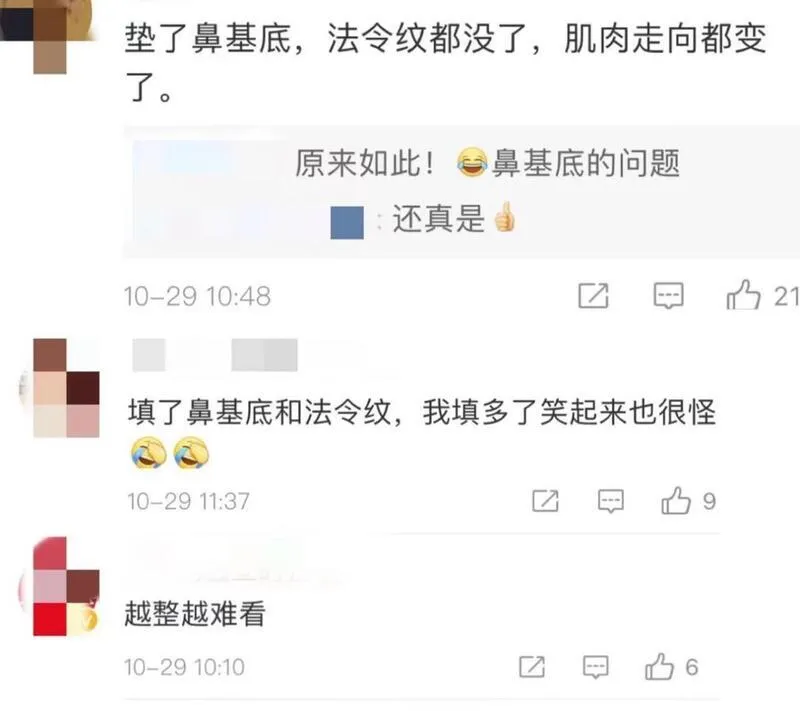The width and height of the screenshot is (800, 711).
Task: Open the nested reply 原来如此！鼻基底的问题
Action: [487, 163]
